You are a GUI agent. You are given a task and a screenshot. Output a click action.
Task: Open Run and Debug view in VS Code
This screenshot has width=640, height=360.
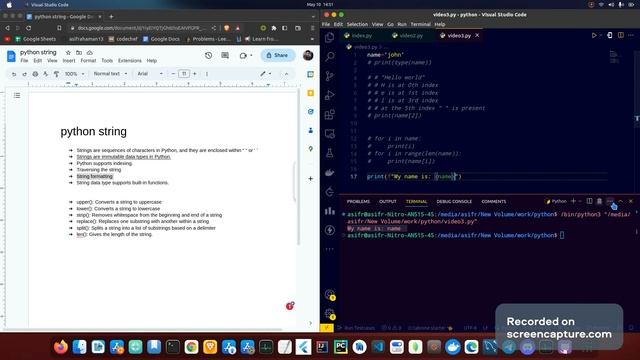click(x=329, y=95)
